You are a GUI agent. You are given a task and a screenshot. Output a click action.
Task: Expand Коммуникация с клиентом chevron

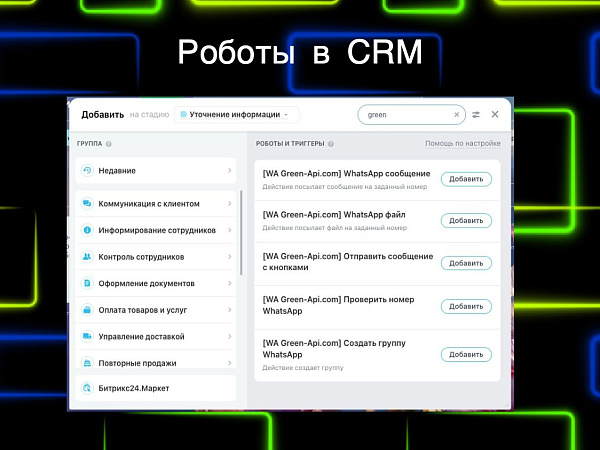coord(230,204)
